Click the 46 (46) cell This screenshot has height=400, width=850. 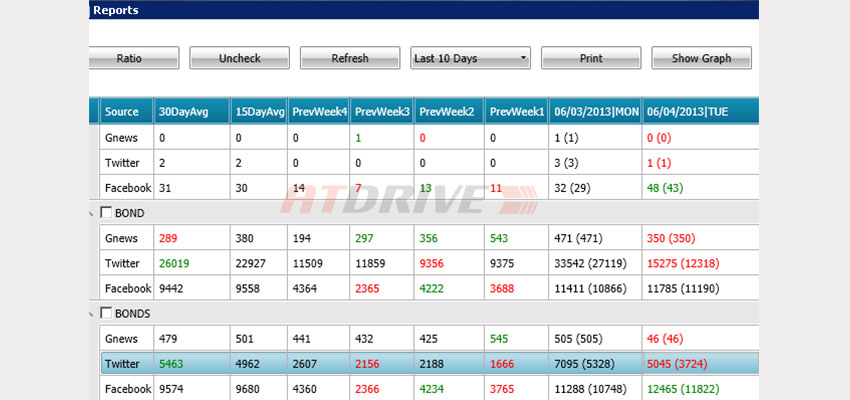click(x=700, y=339)
